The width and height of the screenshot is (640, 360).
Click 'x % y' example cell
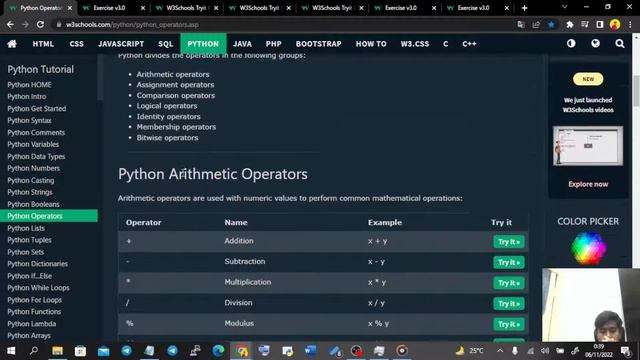point(378,323)
